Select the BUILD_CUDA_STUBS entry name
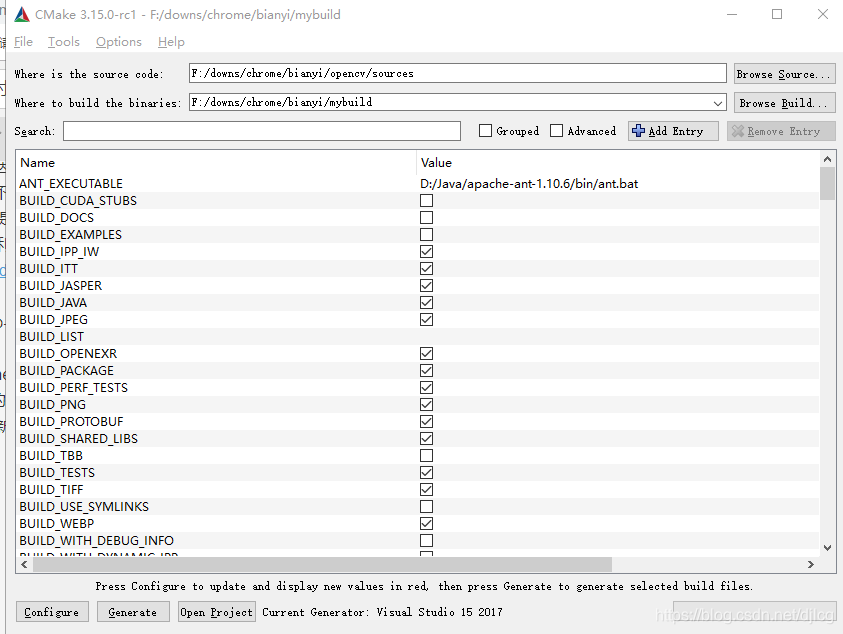The width and height of the screenshot is (843, 634). click(78, 201)
